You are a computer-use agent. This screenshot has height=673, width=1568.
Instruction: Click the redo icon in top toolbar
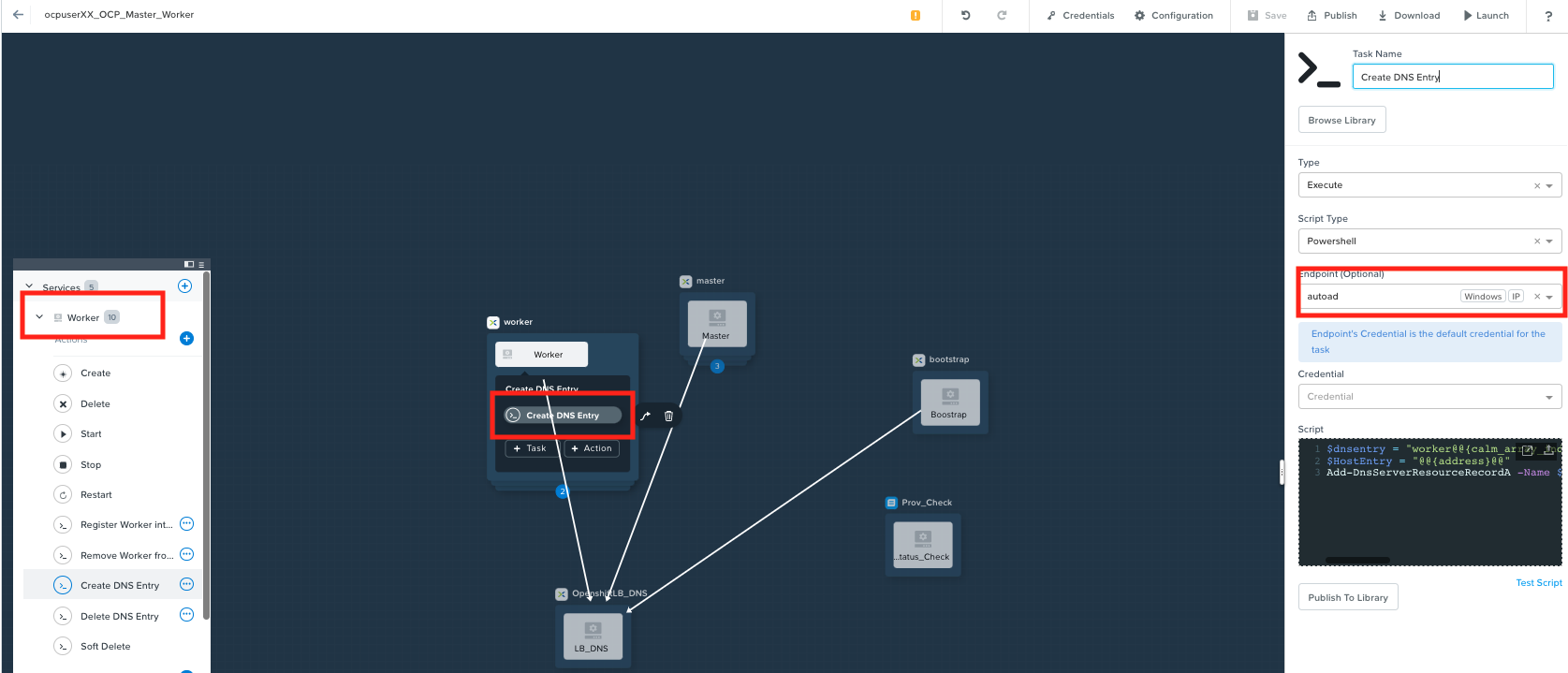click(1002, 15)
